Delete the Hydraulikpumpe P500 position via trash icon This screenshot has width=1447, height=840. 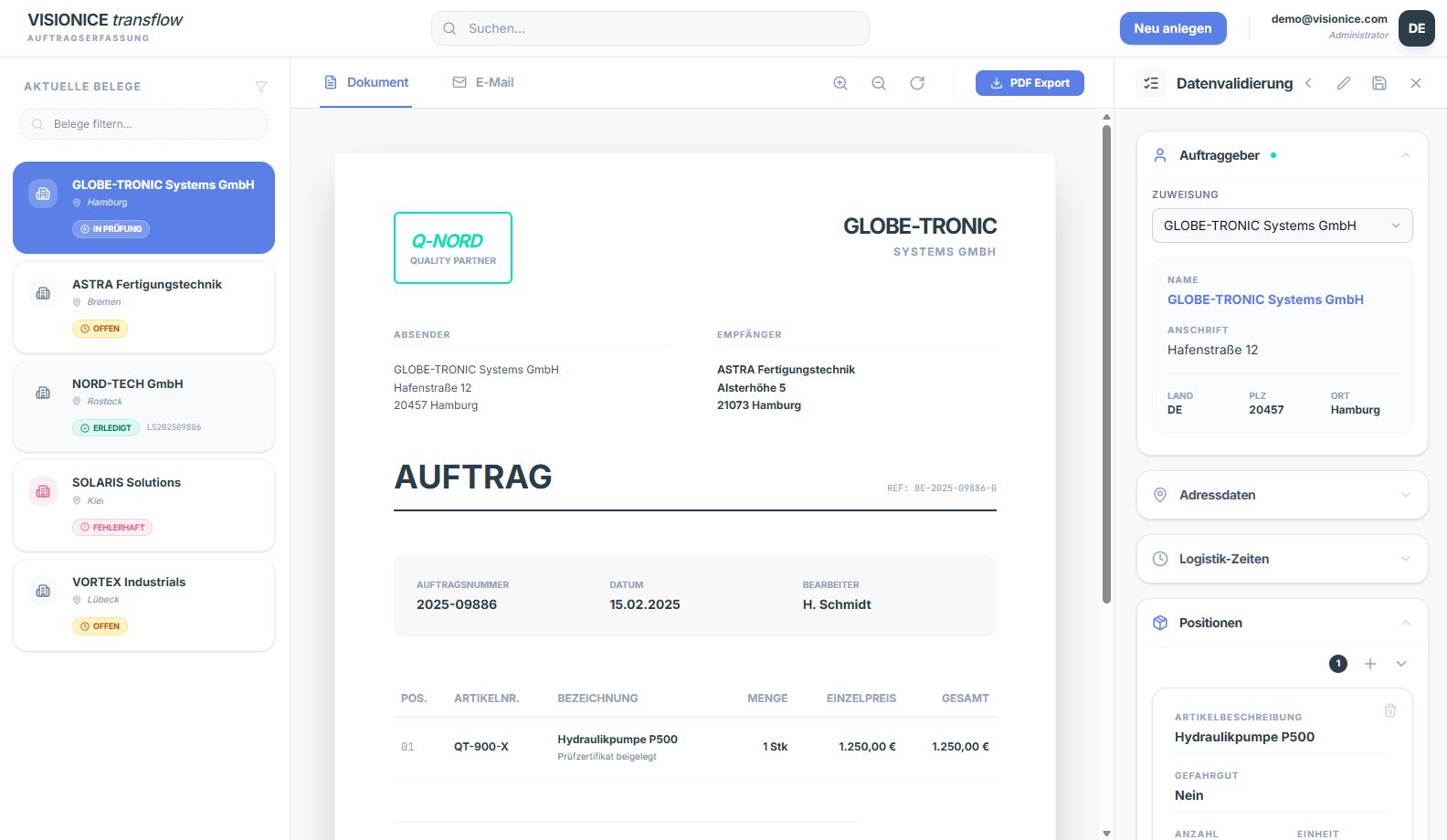pos(1390,710)
